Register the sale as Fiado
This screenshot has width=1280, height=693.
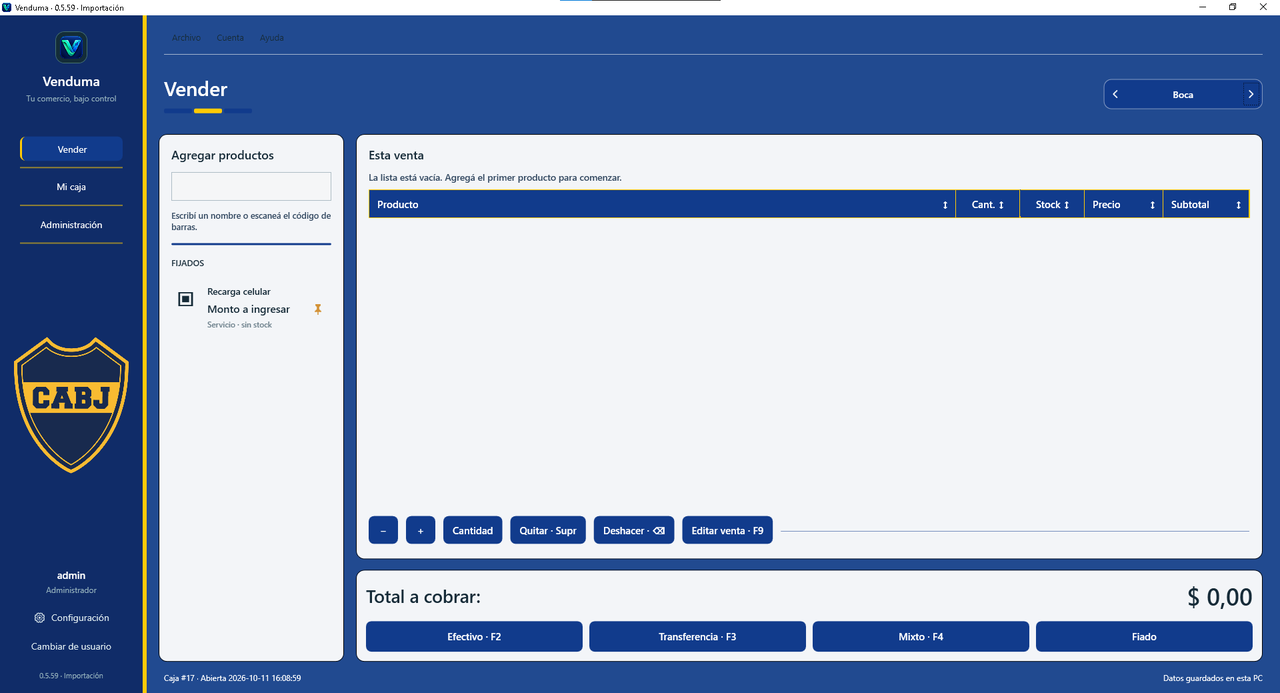pos(1144,636)
